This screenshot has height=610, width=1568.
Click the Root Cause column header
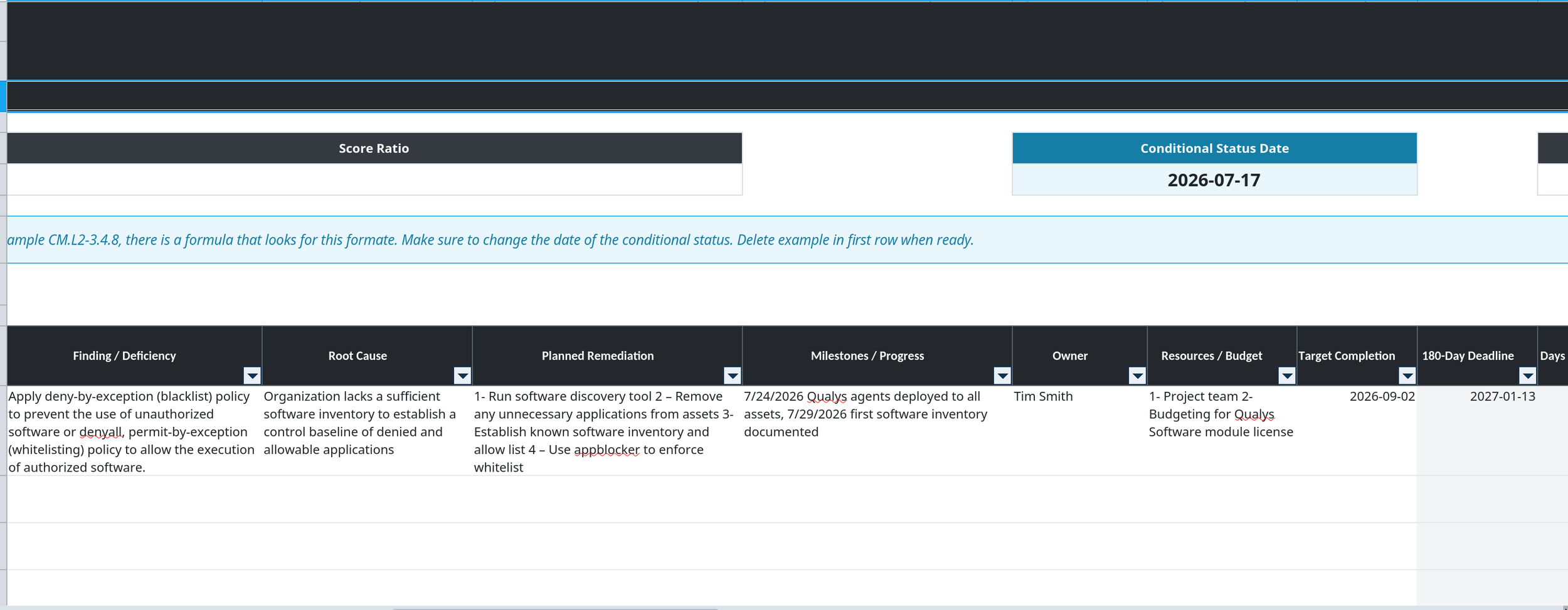(367, 355)
